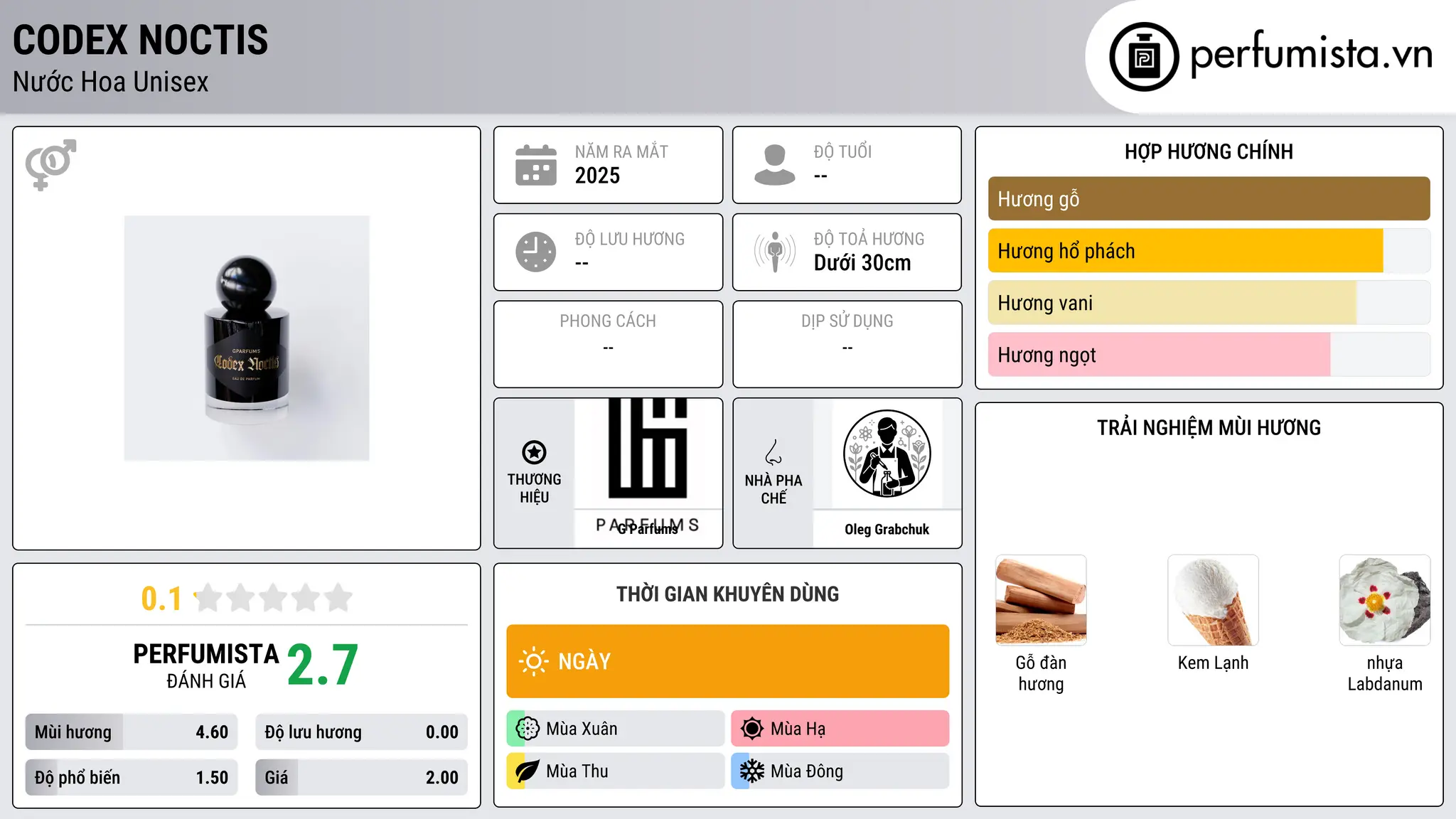1456x819 pixels.
Task: Click the Oleg Grabchuk perfumer name
Action: click(x=887, y=530)
